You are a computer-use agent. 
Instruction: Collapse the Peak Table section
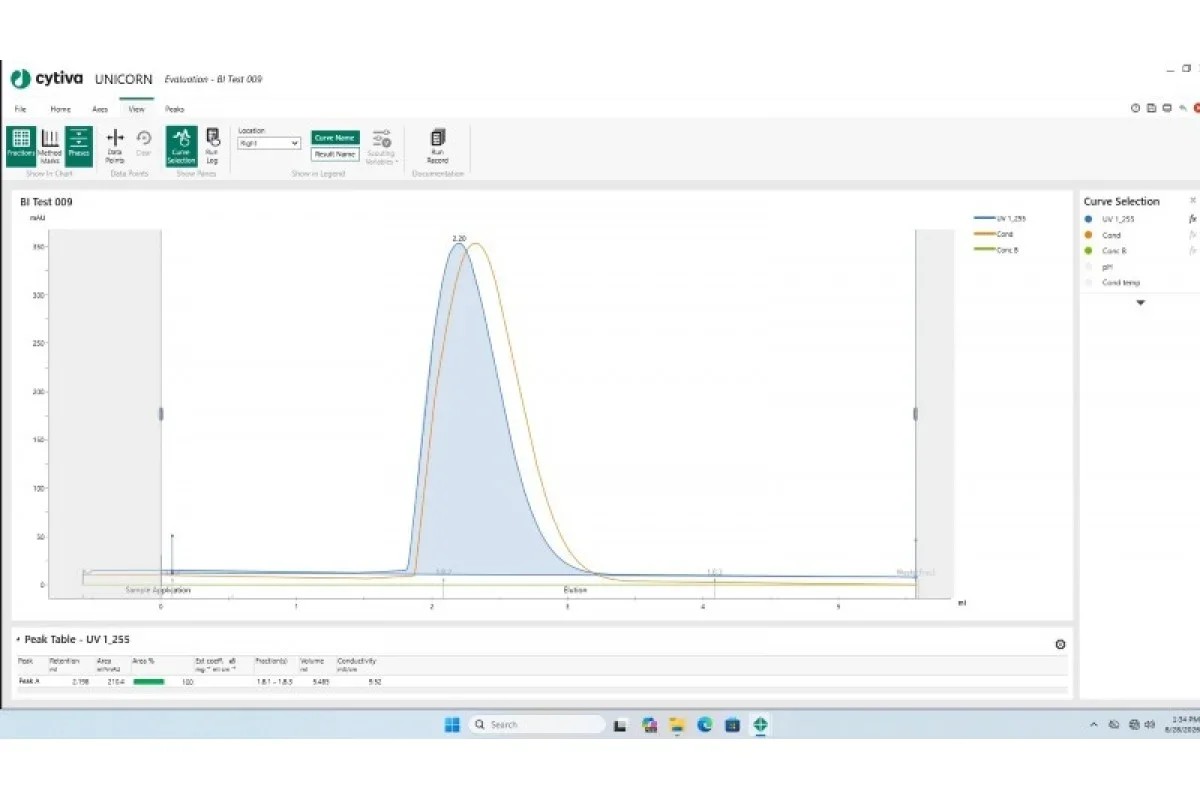17,639
